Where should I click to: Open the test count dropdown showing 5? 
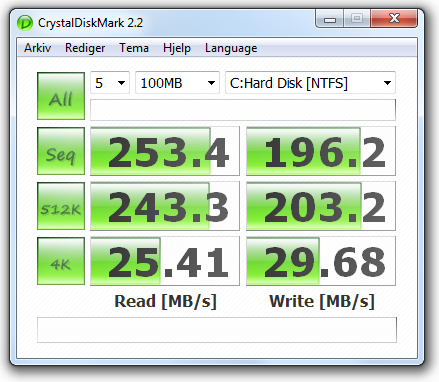(x=110, y=83)
